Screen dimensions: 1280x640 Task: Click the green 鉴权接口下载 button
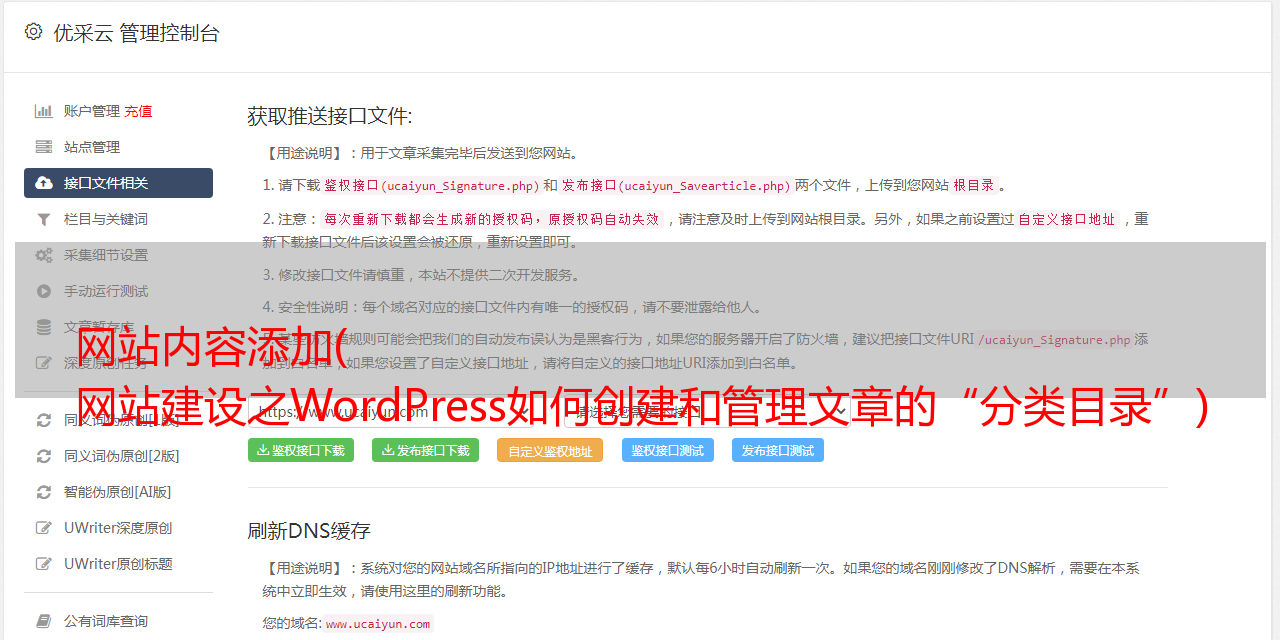pyautogui.click(x=300, y=450)
